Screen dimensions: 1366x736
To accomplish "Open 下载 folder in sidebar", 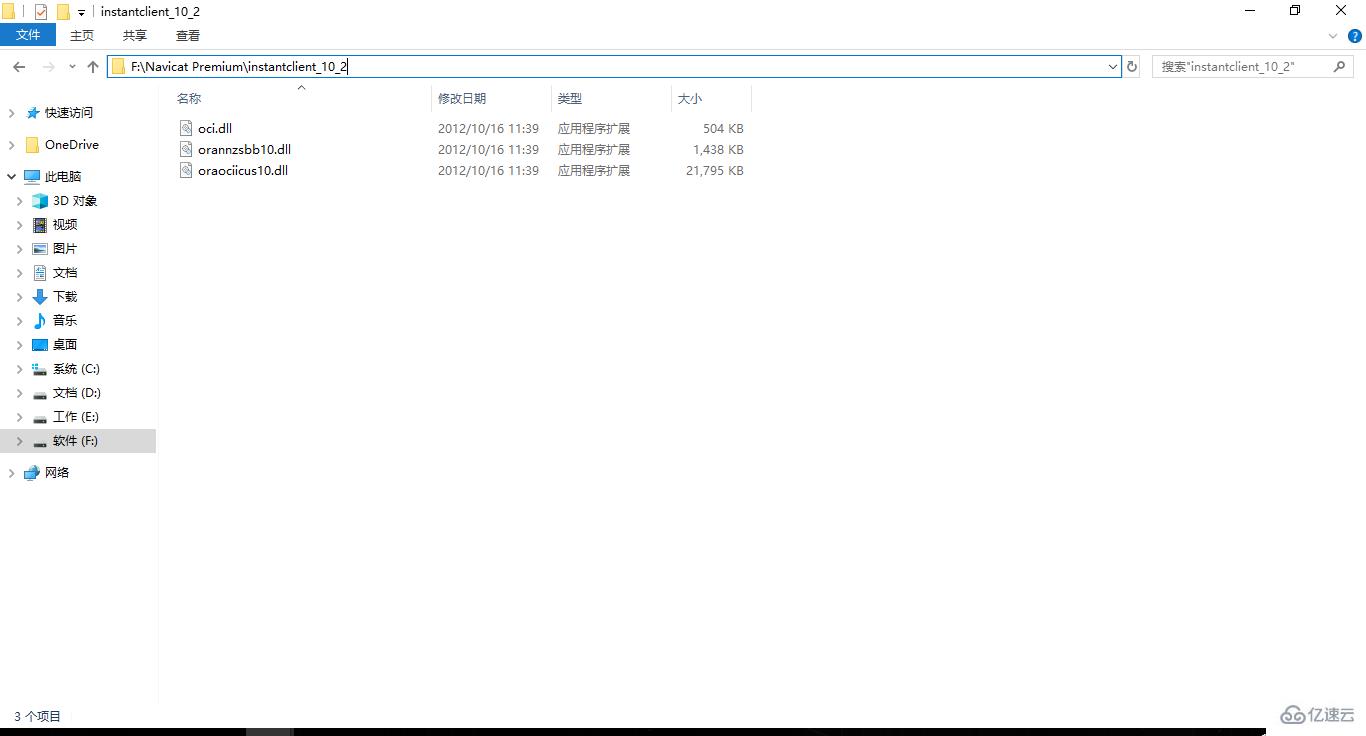I will point(65,296).
